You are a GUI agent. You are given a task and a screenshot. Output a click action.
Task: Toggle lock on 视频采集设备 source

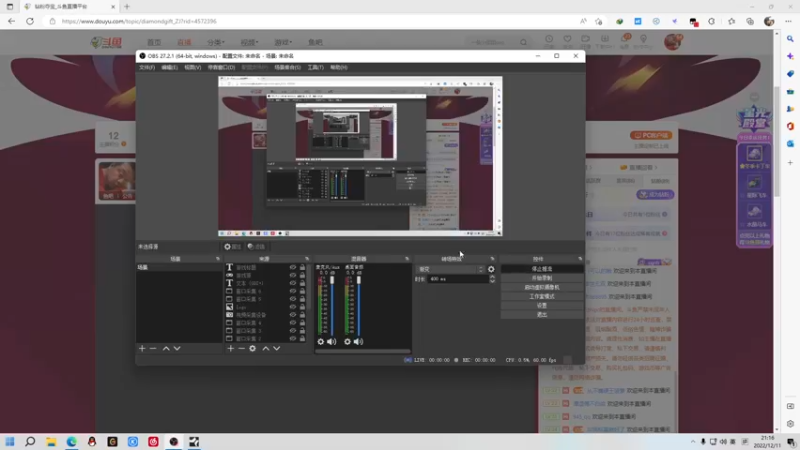click(x=302, y=315)
